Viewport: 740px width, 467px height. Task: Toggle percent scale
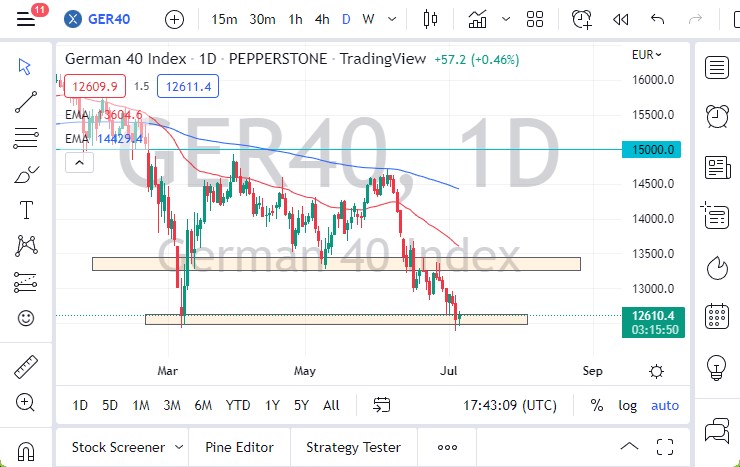pyautogui.click(x=597, y=405)
